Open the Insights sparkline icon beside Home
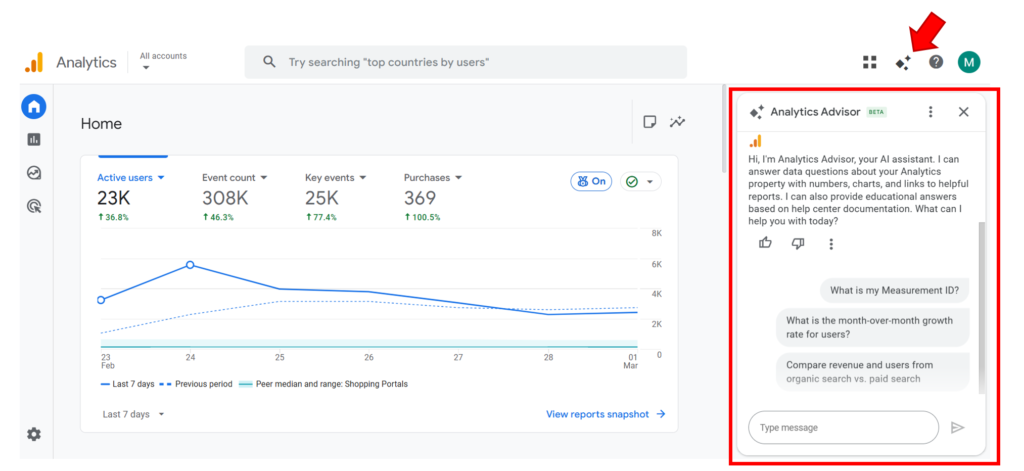This screenshot has width=1024, height=471. pos(678,122)
